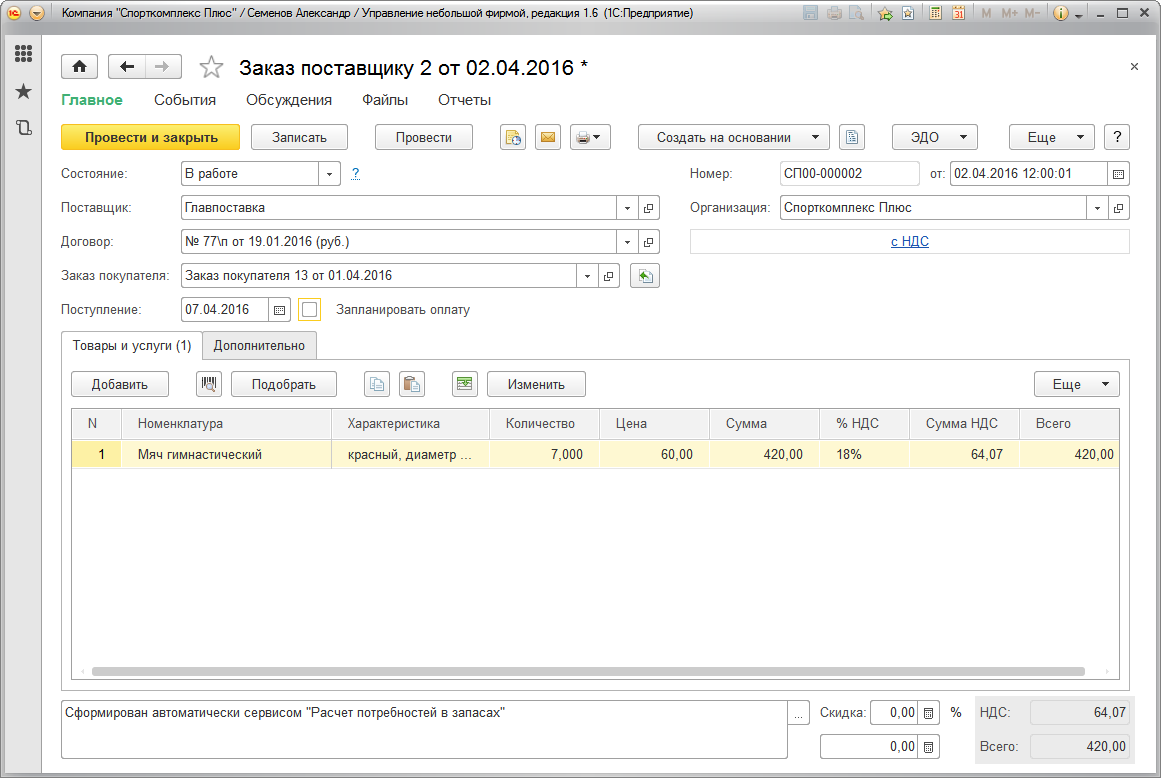Click the Home icon button
The width and height of the screenshot is (1161, 778).
pyautogui.click(x=79, y=67)
